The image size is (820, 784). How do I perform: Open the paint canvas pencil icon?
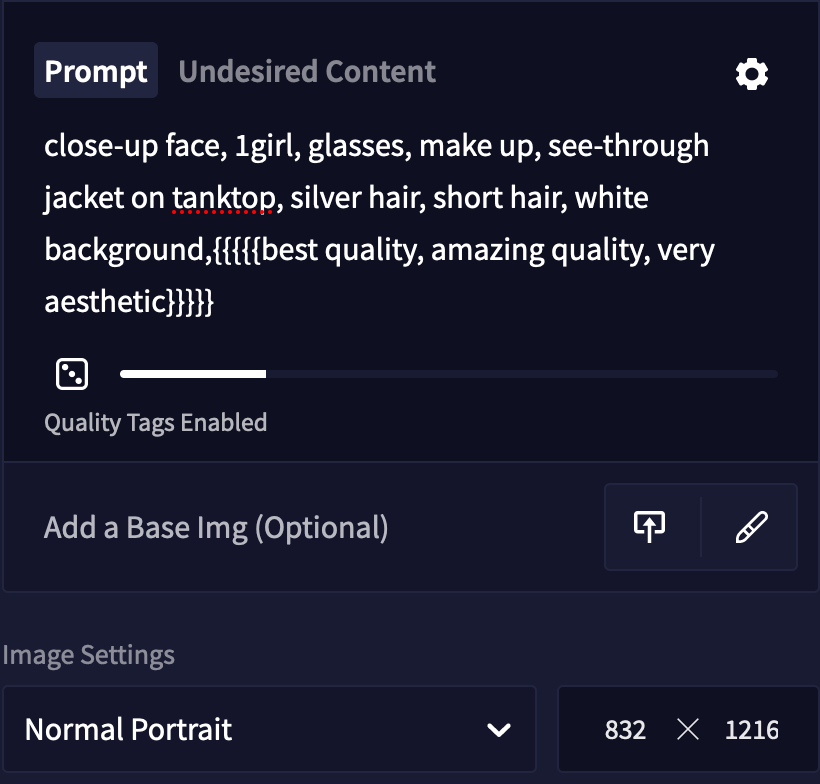click(x=751, y=527)
